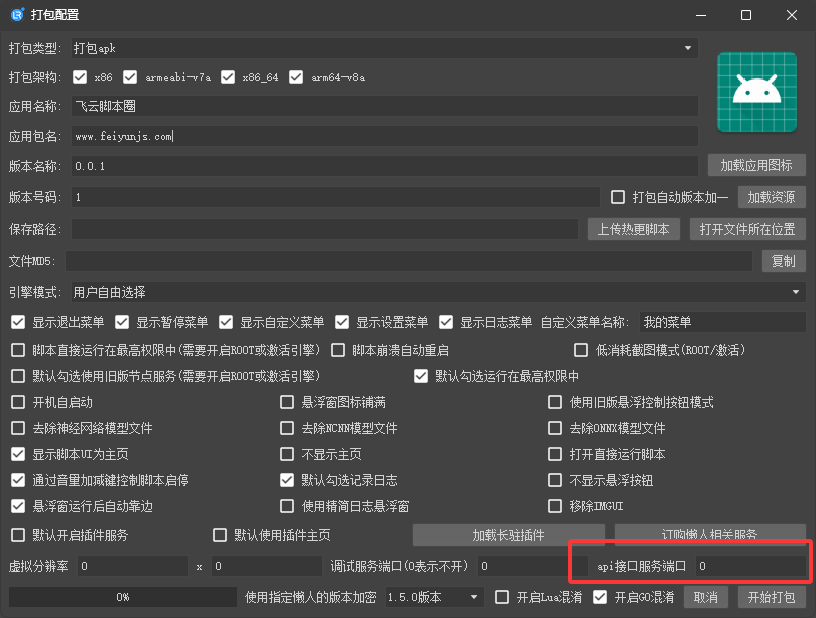Uncheck the armeabi-v7a architecture checkbox

130,78
